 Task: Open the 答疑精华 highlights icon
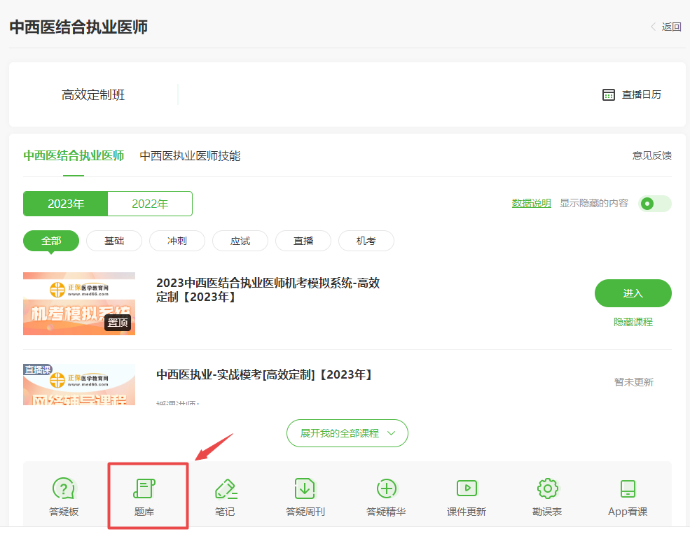pos(386,489)
